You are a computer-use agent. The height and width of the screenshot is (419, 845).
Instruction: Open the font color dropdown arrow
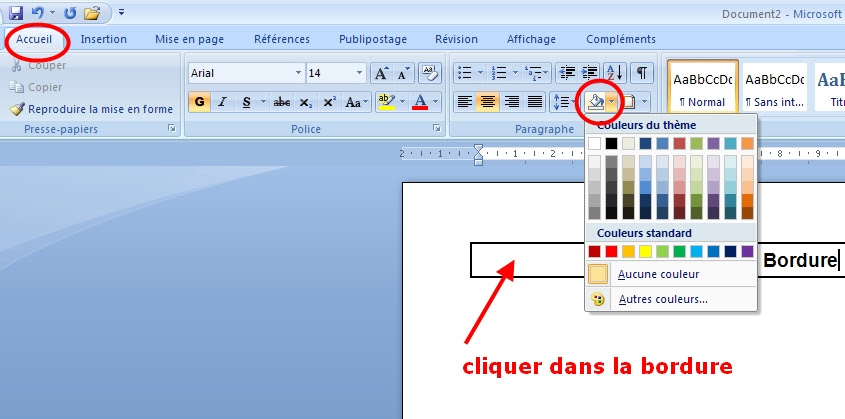click(435, 102)
